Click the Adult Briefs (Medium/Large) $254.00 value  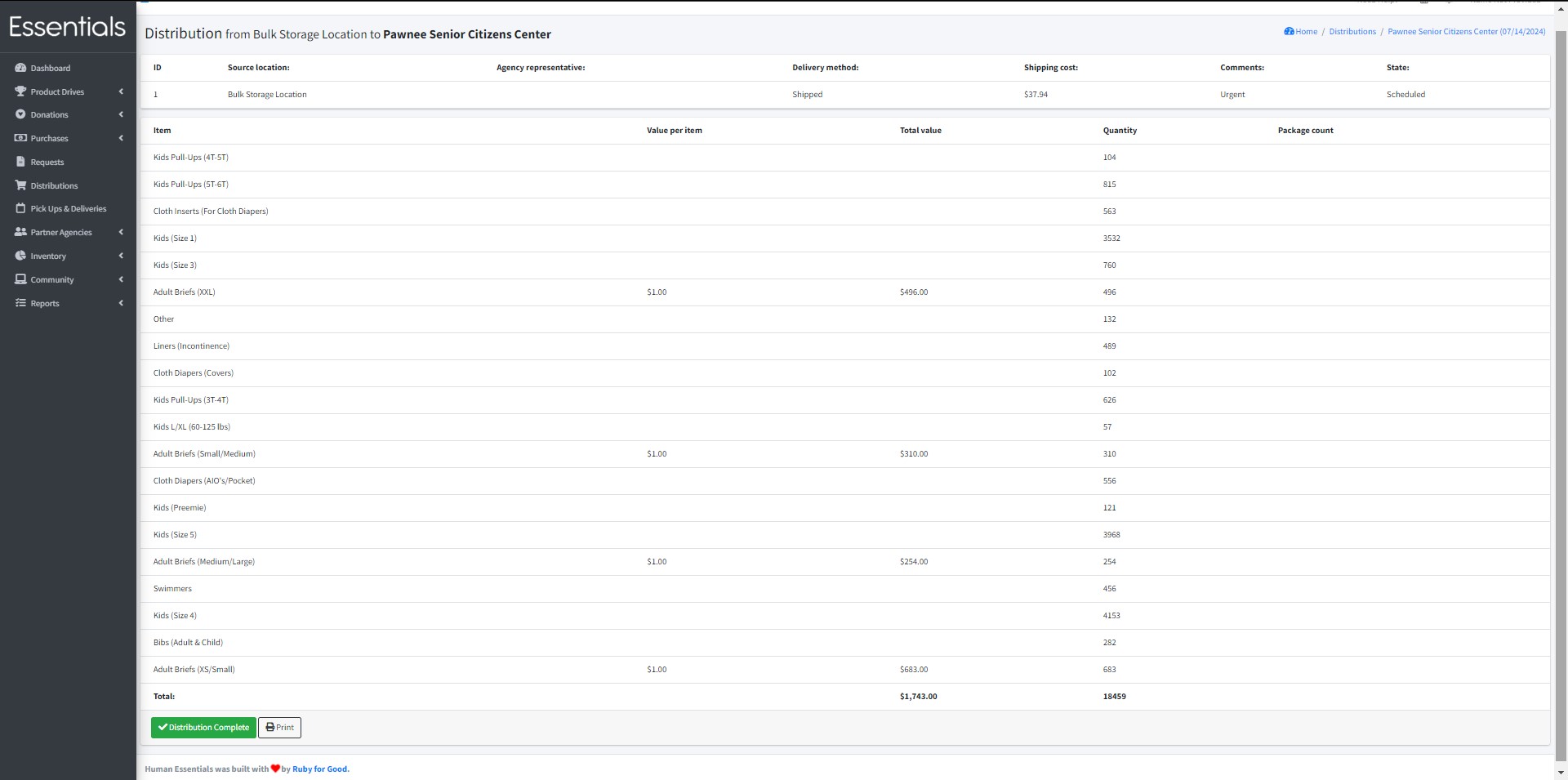914,561
